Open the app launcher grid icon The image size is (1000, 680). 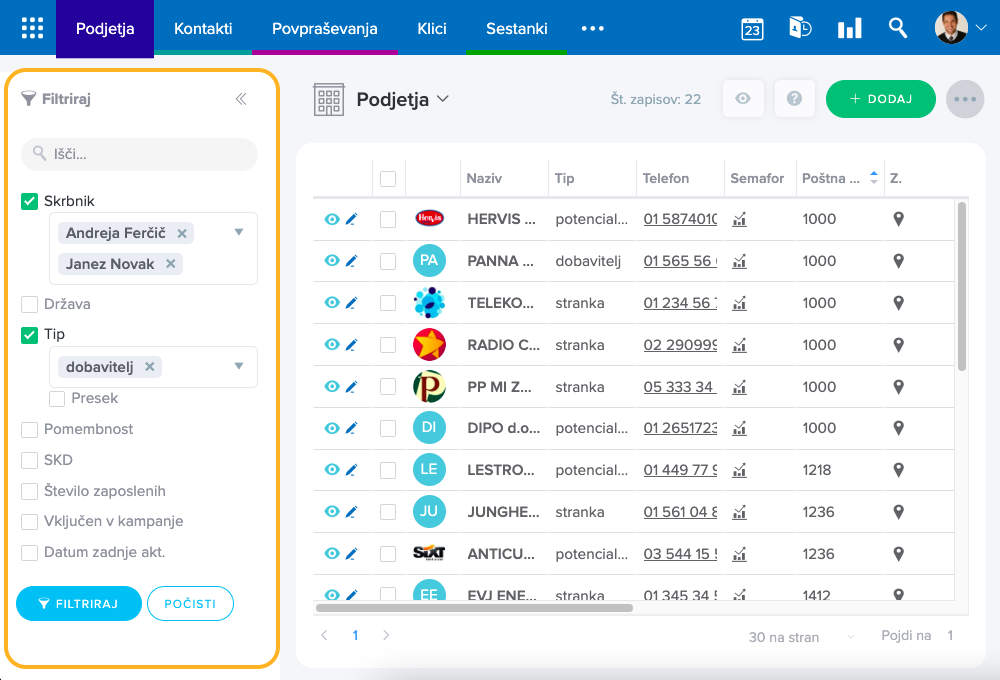32,28
